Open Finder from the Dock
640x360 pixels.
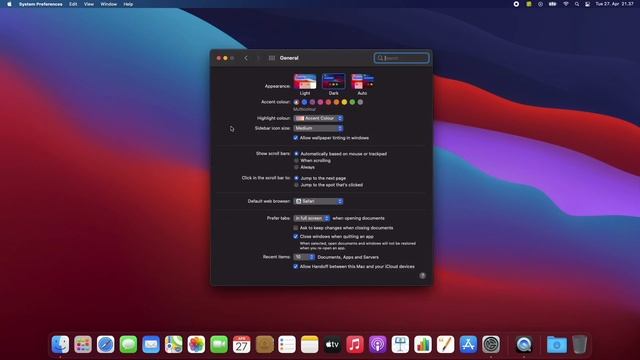tap(60, 344)
